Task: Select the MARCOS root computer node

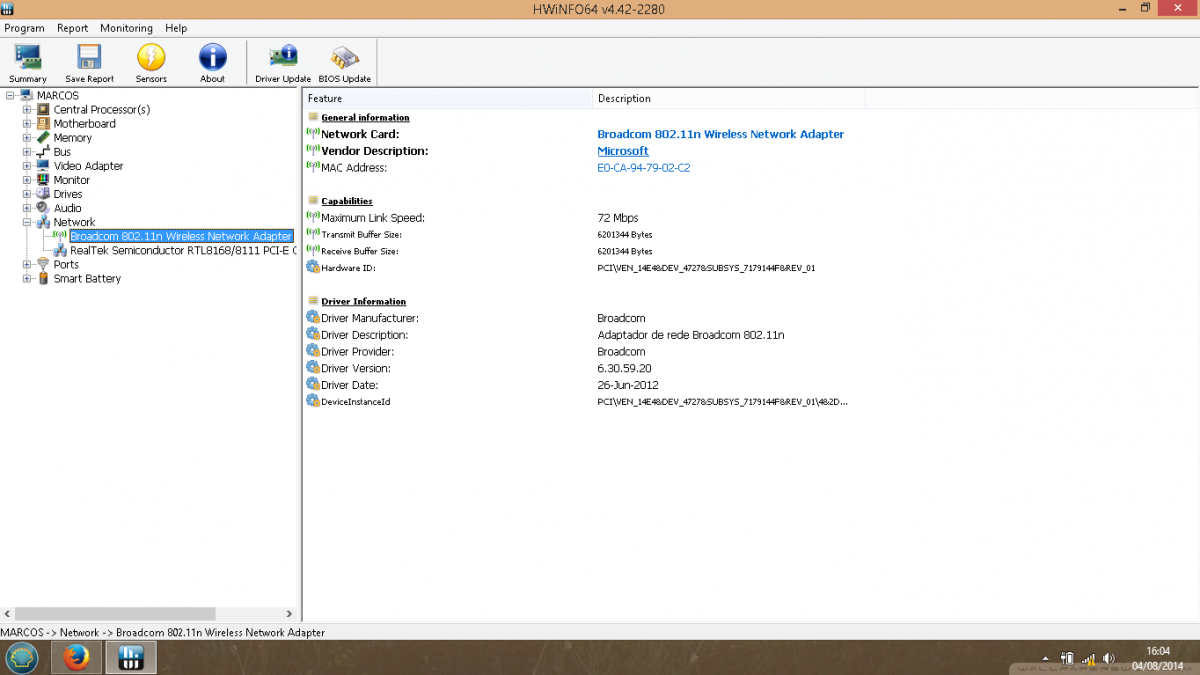Action: click(58, 96)
